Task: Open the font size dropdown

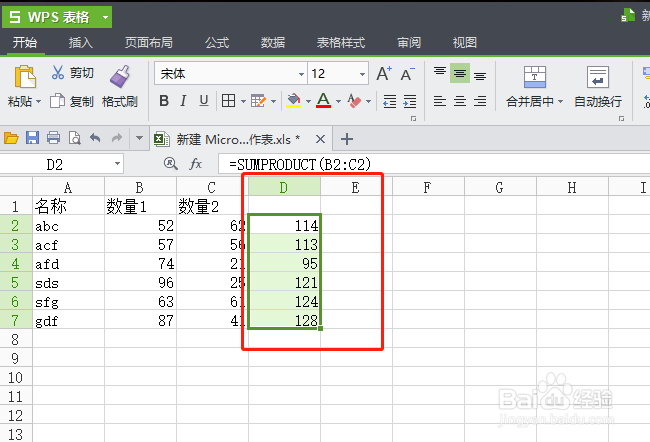Action: click(x=362, y=74)
